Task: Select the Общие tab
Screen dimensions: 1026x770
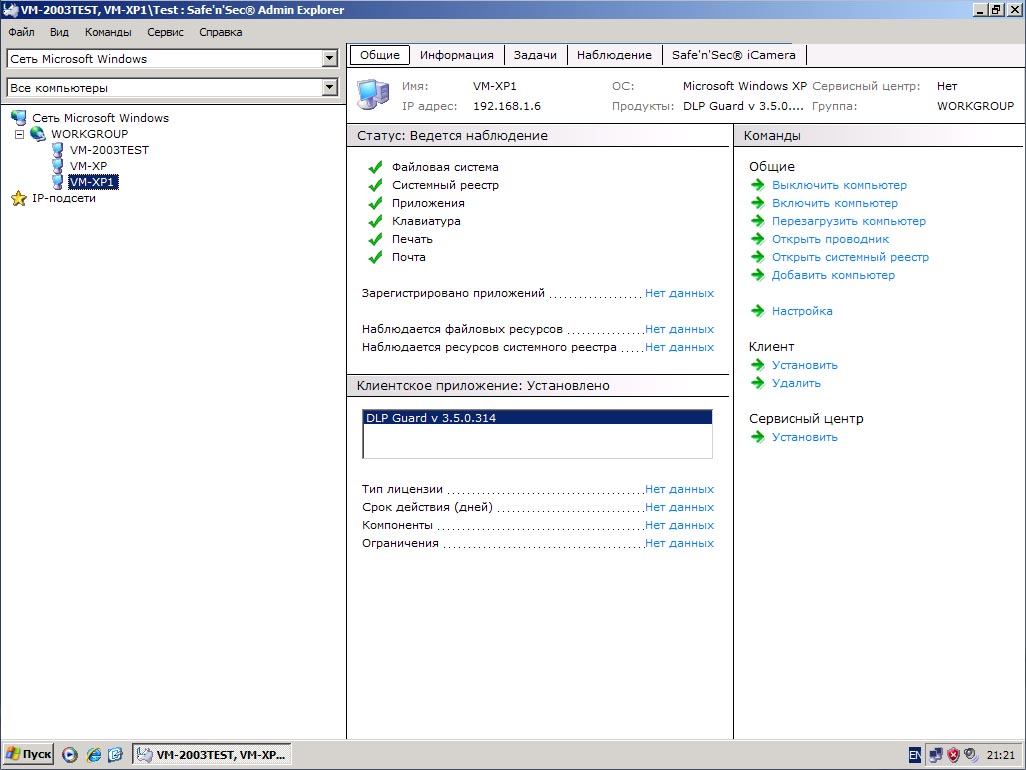Action: 380,55
